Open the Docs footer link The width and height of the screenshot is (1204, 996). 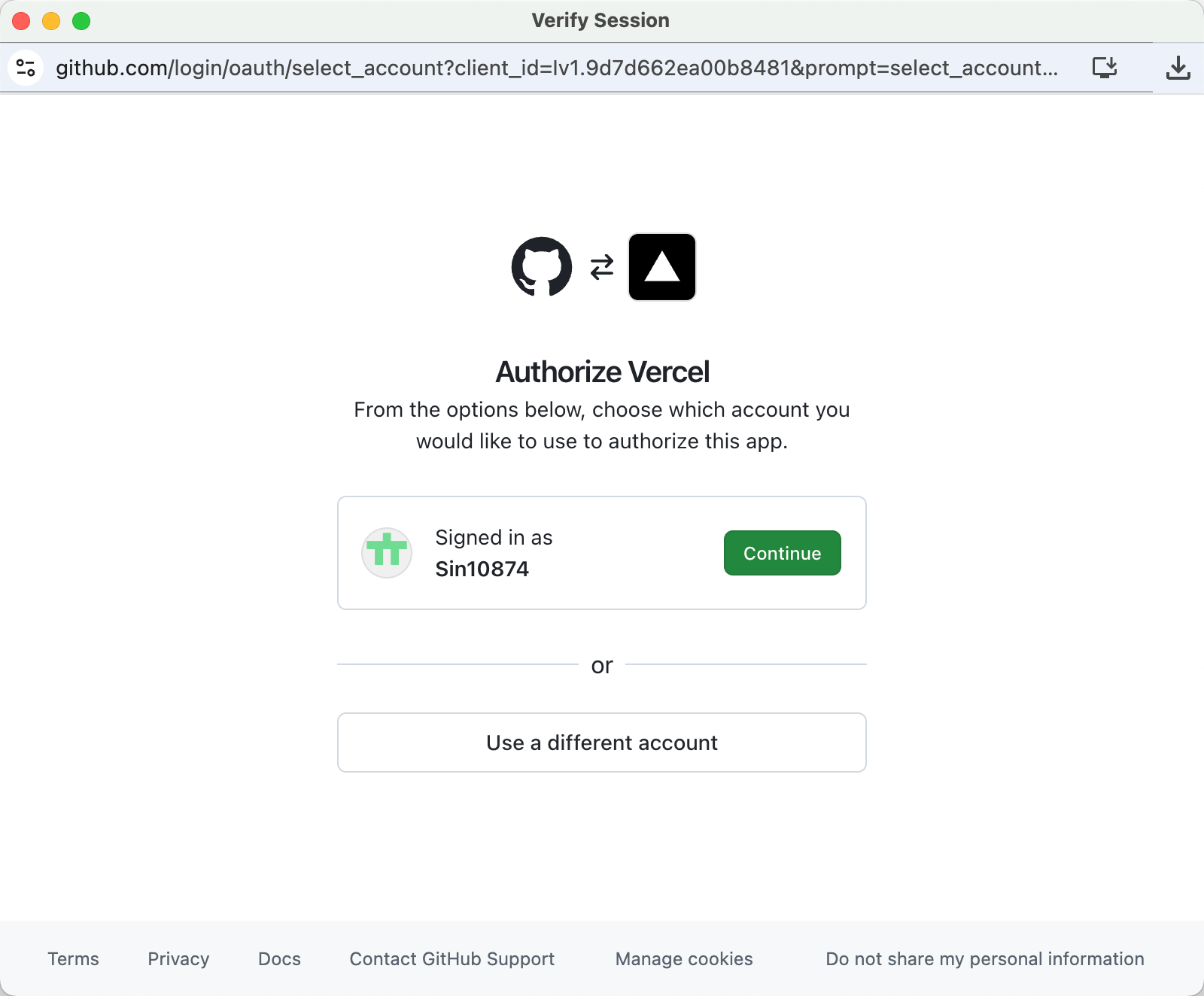279,959
